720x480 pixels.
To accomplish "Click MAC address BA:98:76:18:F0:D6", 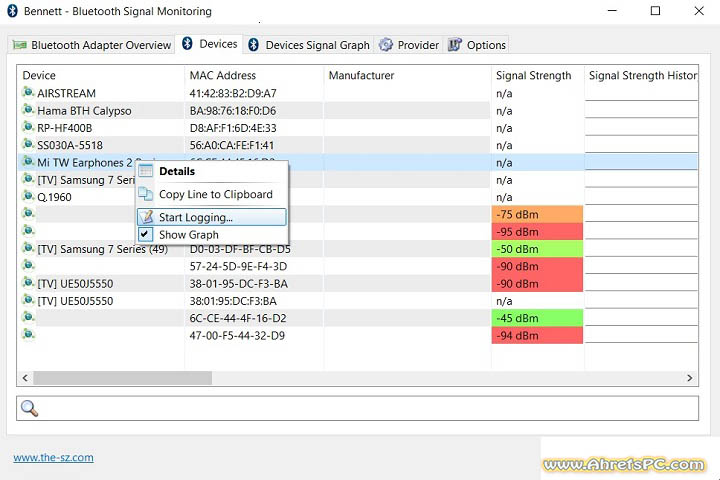I will [x=233, y=111].
